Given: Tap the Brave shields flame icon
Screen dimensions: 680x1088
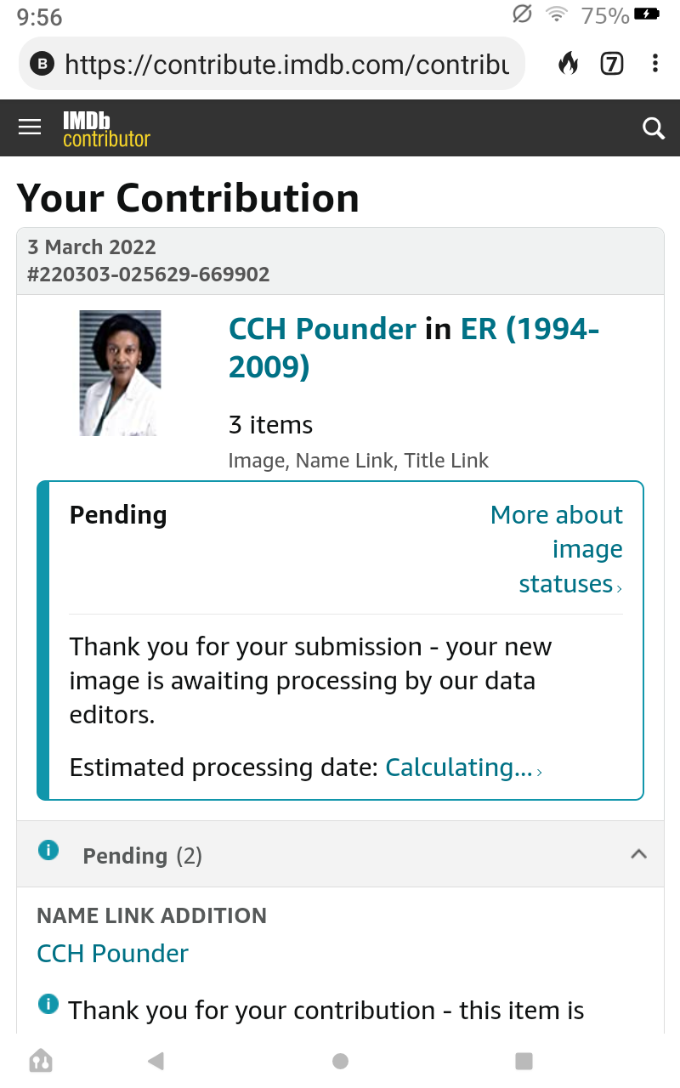Looking at the screenshot, I should point(568,65).
